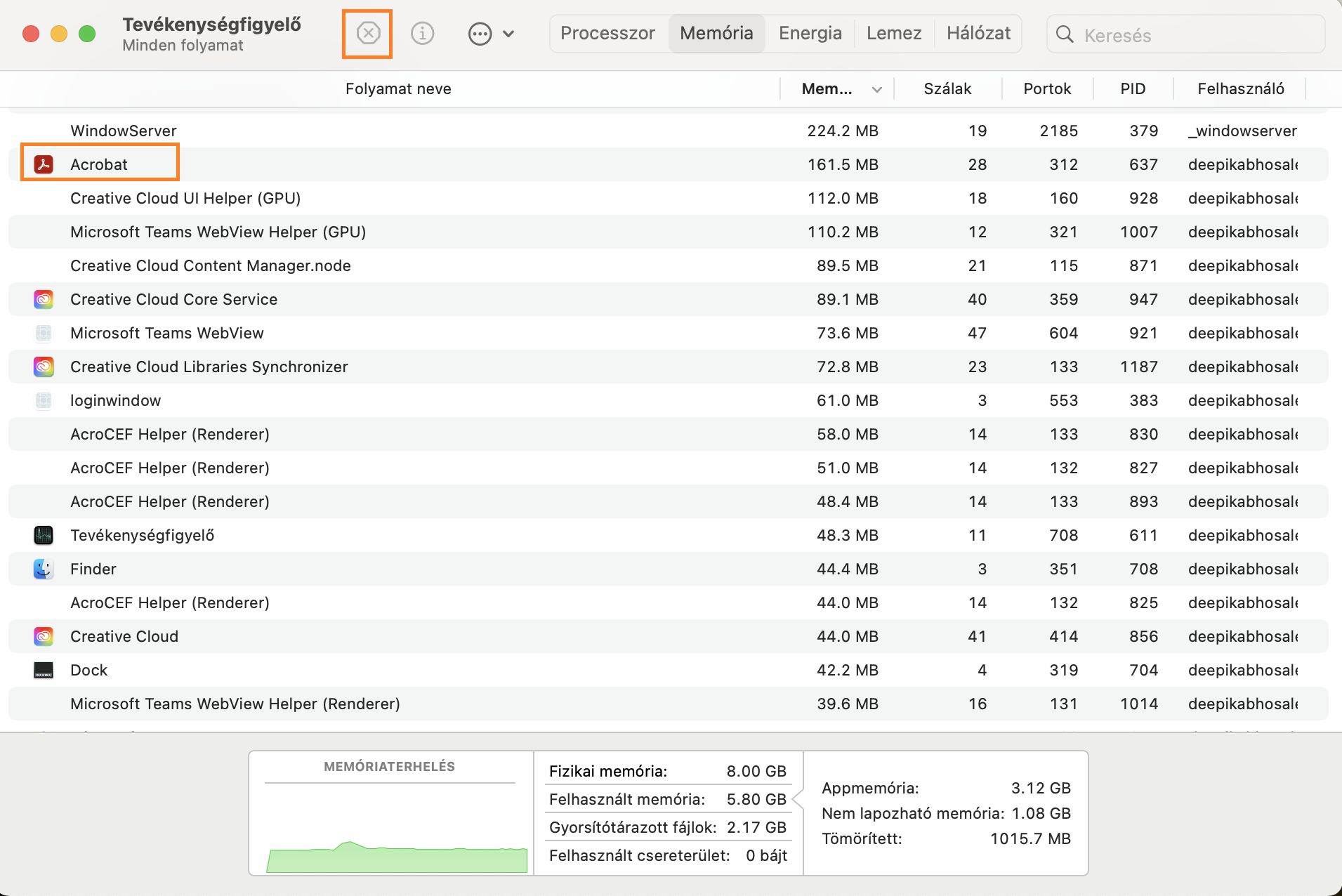Screen dimensions: 1342x896
Task: Sort by the Szálak column header
Action: click(x=947, y=89)
